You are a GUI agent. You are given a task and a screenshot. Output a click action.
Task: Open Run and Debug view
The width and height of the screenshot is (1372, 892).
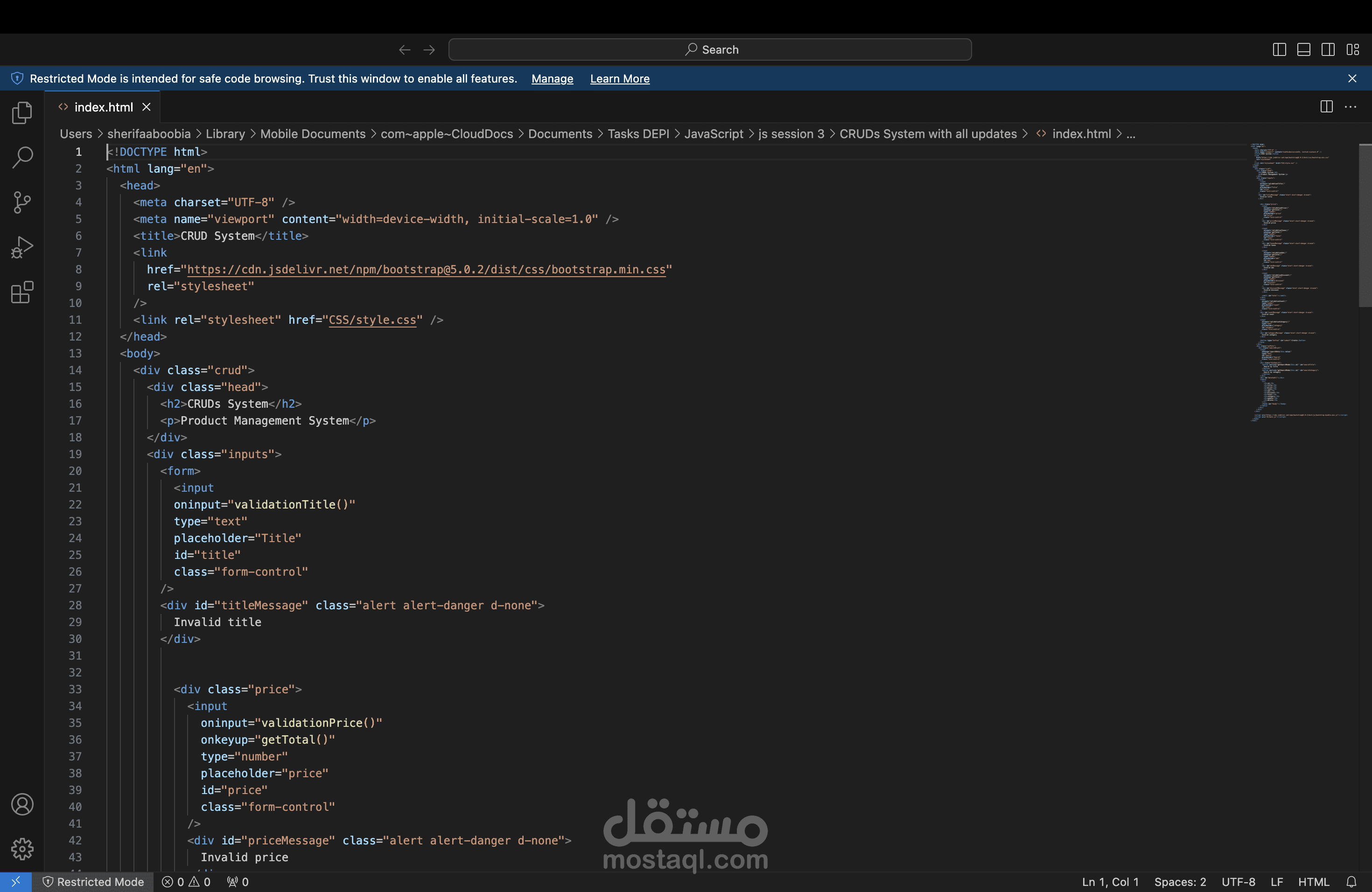pos(22,247)
